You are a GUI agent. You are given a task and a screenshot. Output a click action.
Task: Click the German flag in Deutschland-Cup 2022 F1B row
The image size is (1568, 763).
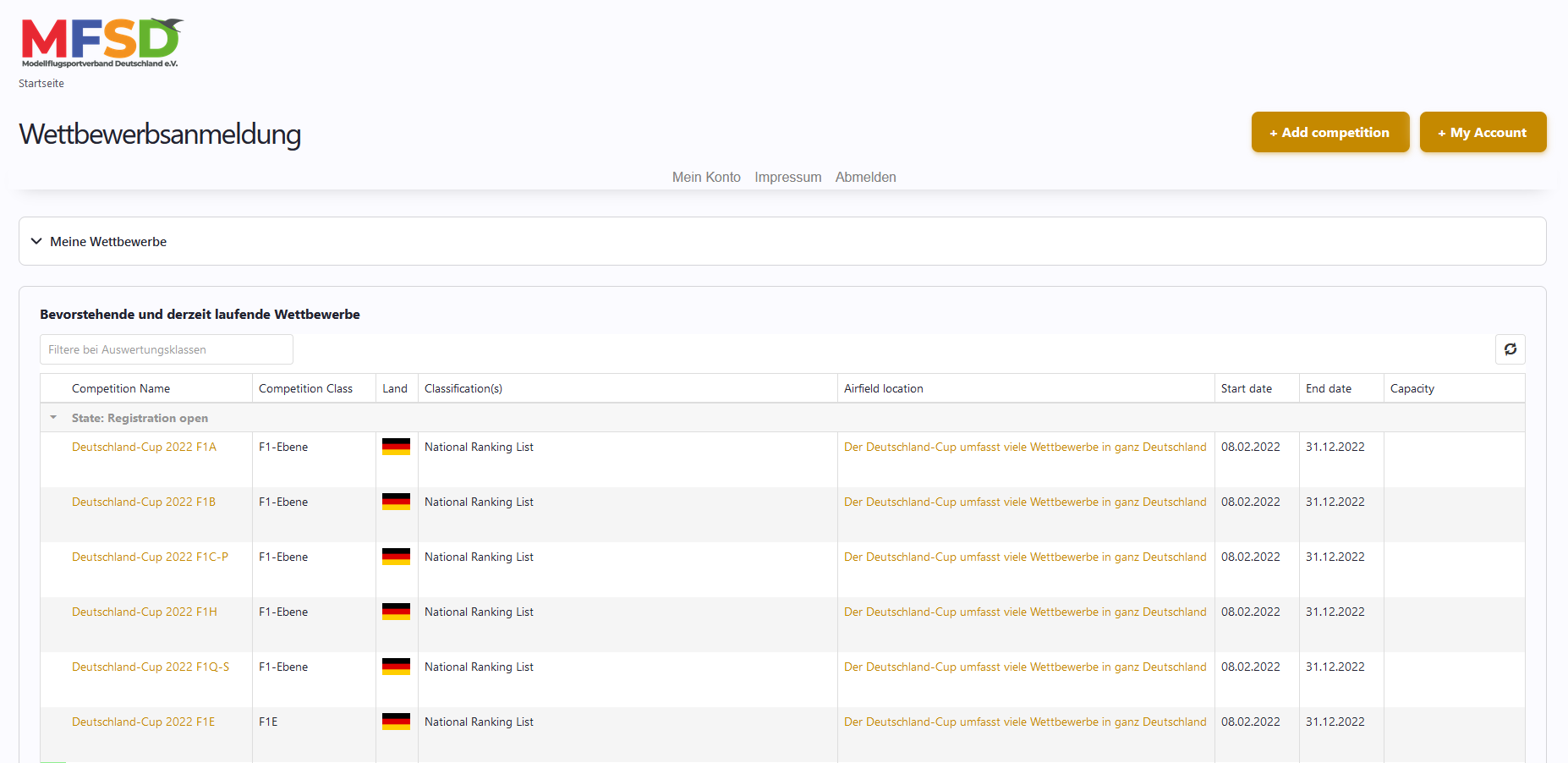396,502
